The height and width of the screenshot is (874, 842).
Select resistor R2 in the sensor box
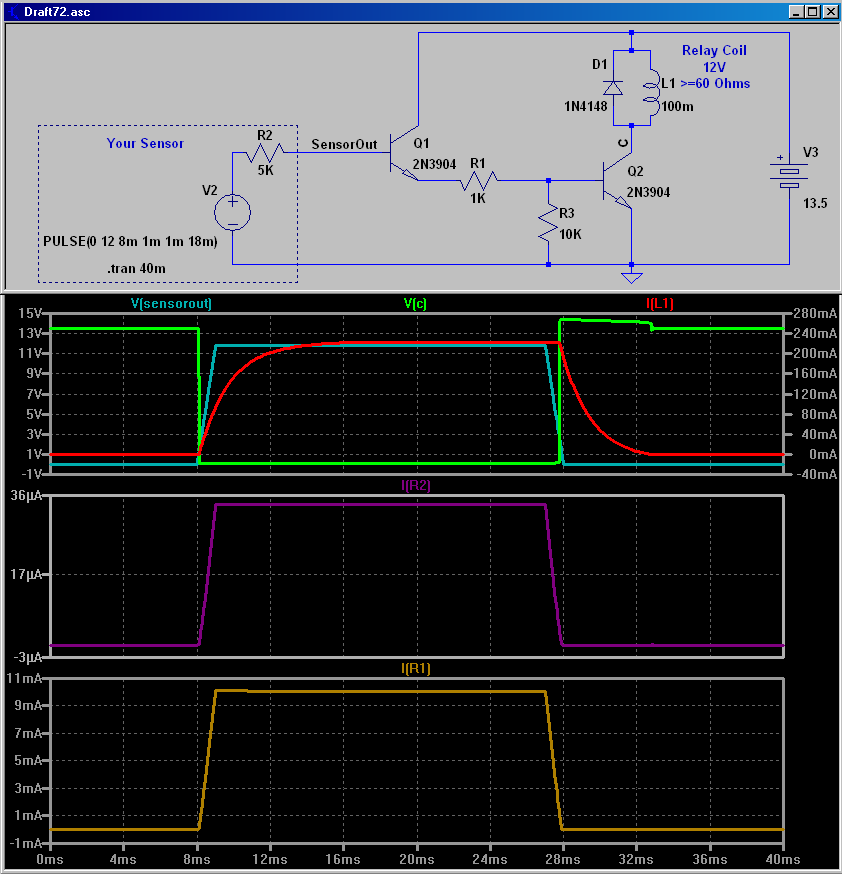265,152
